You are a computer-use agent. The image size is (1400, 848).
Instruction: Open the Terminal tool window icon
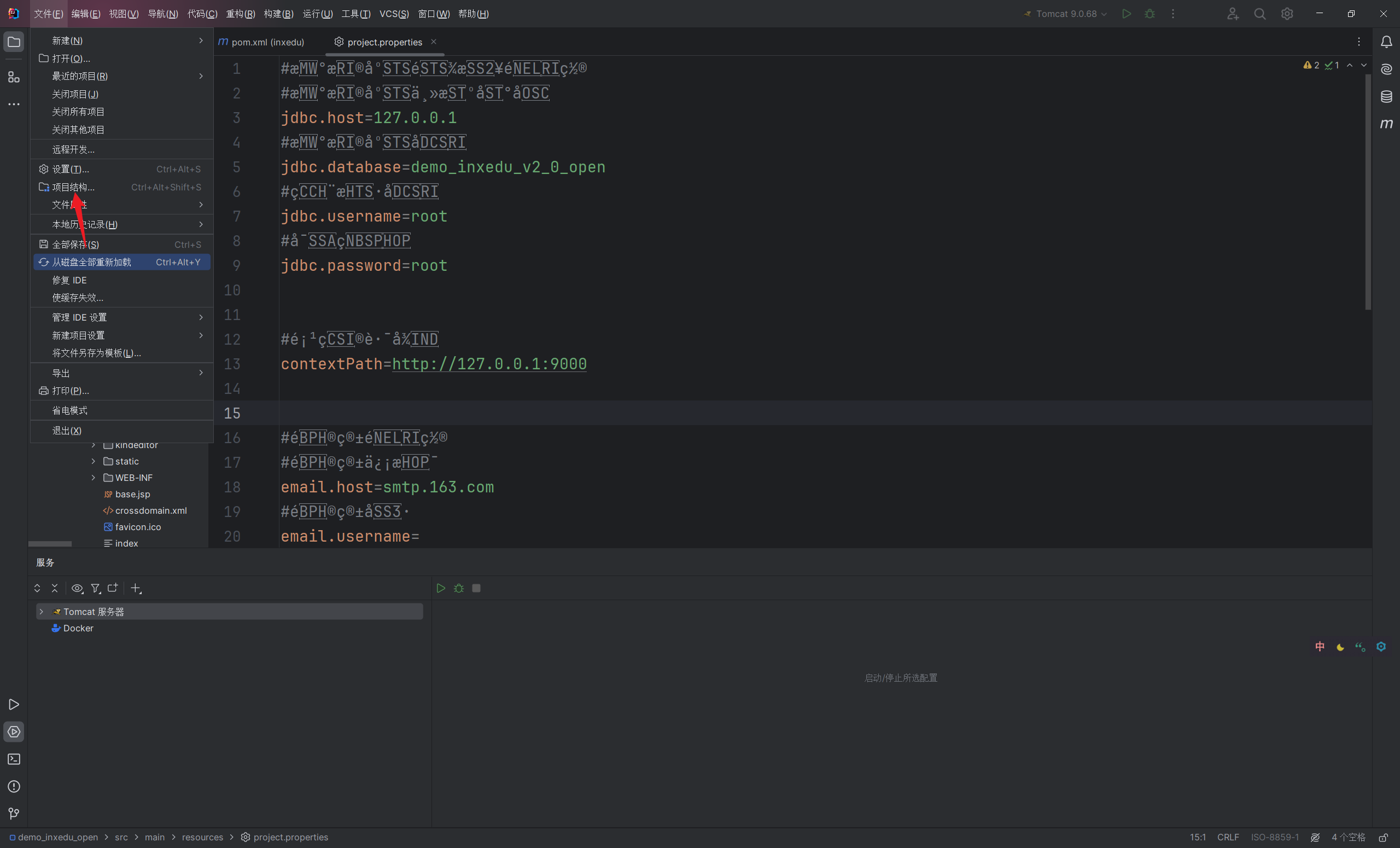tap(14, 759)
